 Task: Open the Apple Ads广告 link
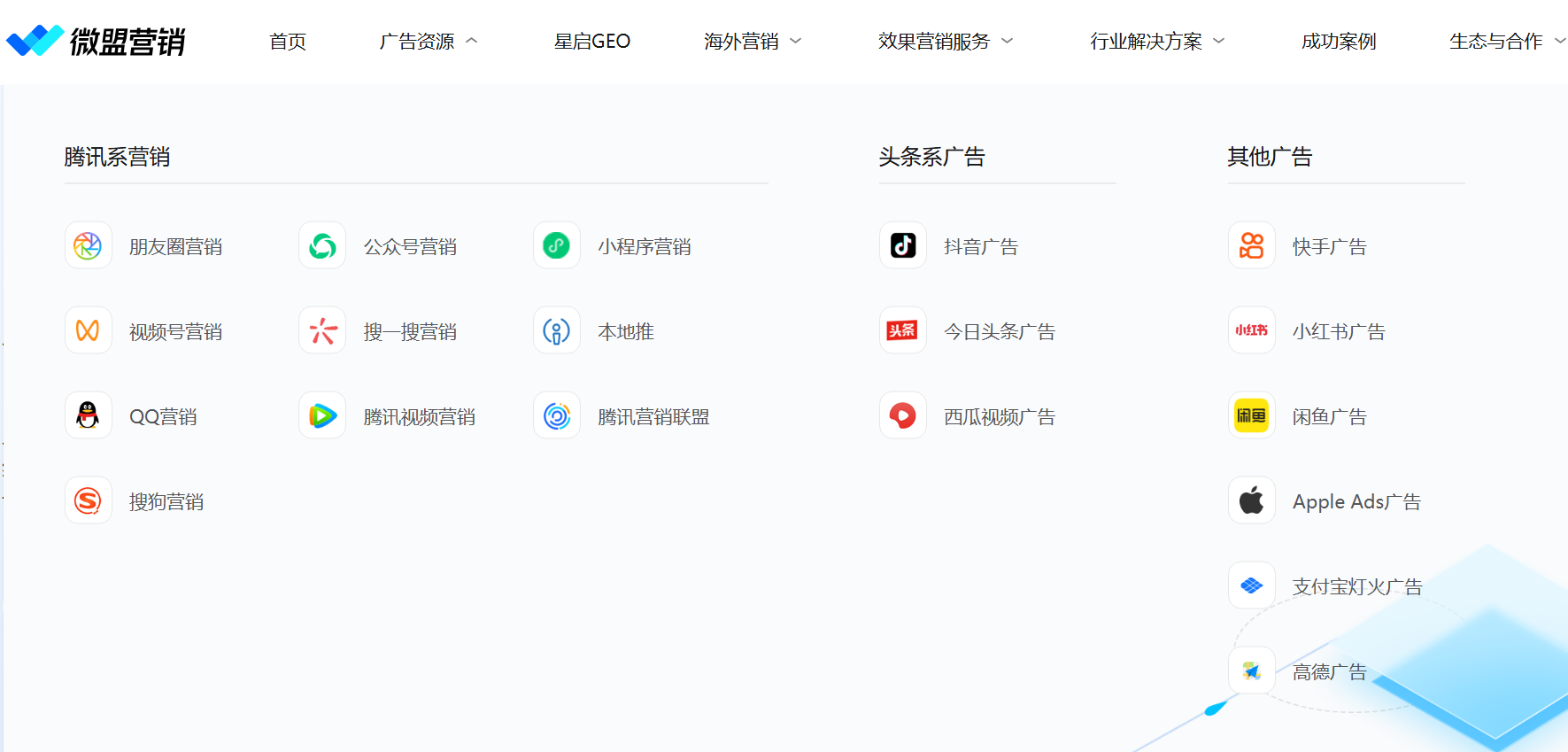[1357, 502]
